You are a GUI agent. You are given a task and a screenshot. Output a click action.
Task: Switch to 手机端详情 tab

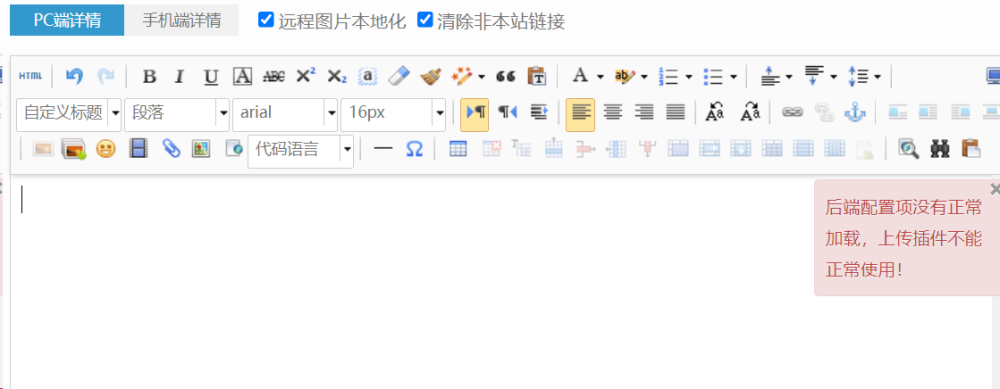pos(182,20)
